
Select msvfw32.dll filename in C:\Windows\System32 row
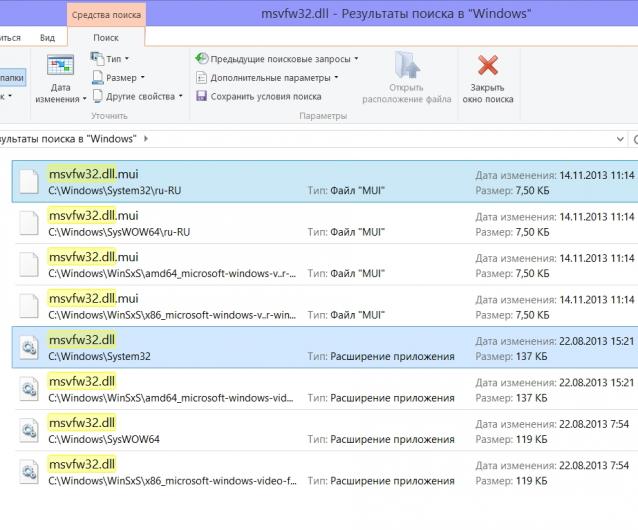coord(82,340)
